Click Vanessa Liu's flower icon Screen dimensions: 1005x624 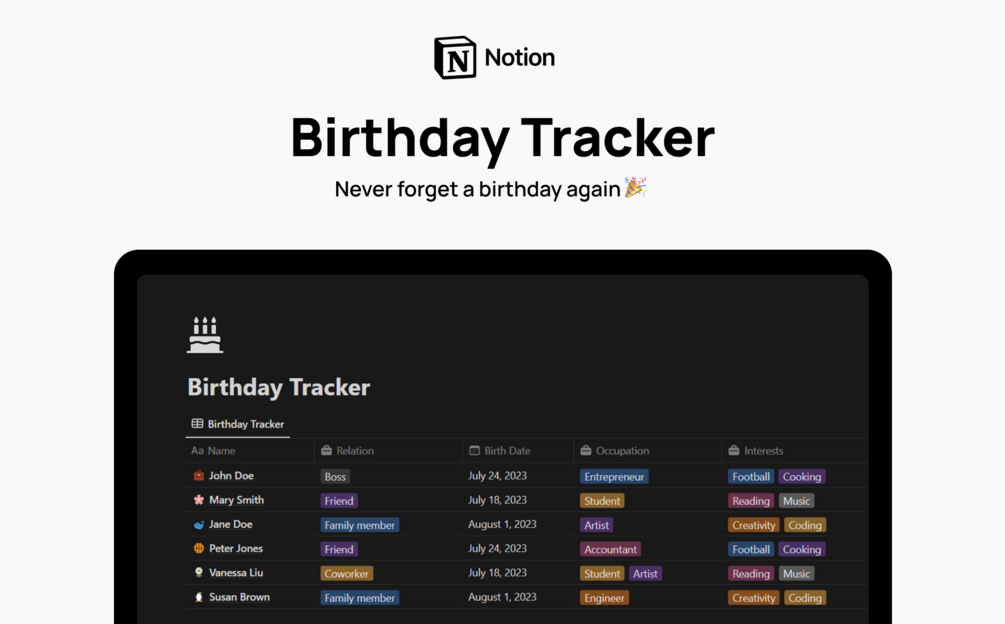[199, 572]
